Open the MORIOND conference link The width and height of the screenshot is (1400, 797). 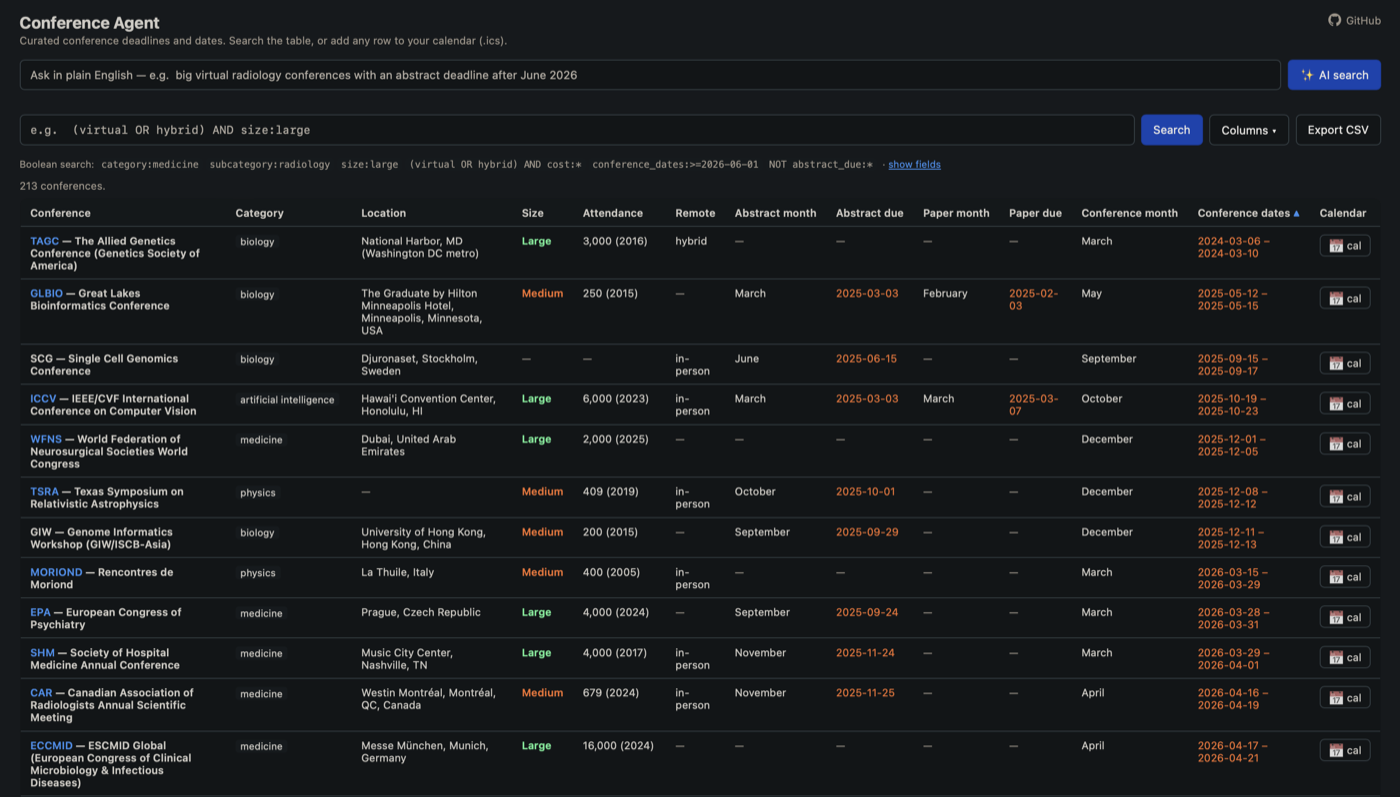click(56, 572)
